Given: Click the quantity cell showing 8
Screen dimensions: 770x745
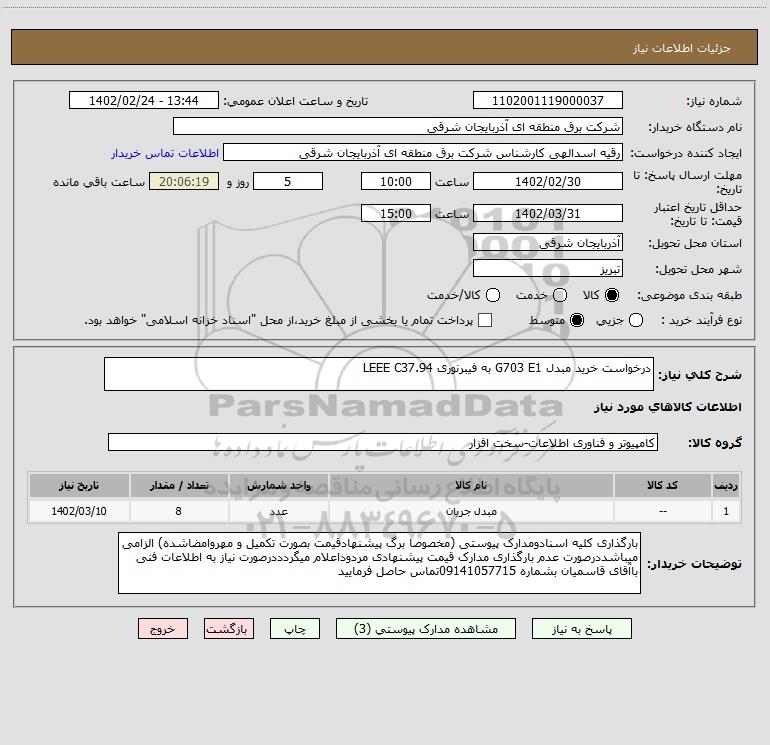Looking at the screenshot, I should point(179,511).
